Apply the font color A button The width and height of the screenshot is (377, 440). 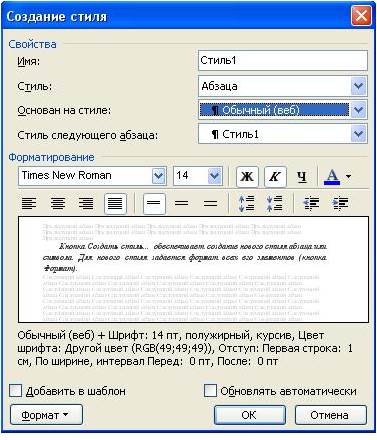pos(332,176)
